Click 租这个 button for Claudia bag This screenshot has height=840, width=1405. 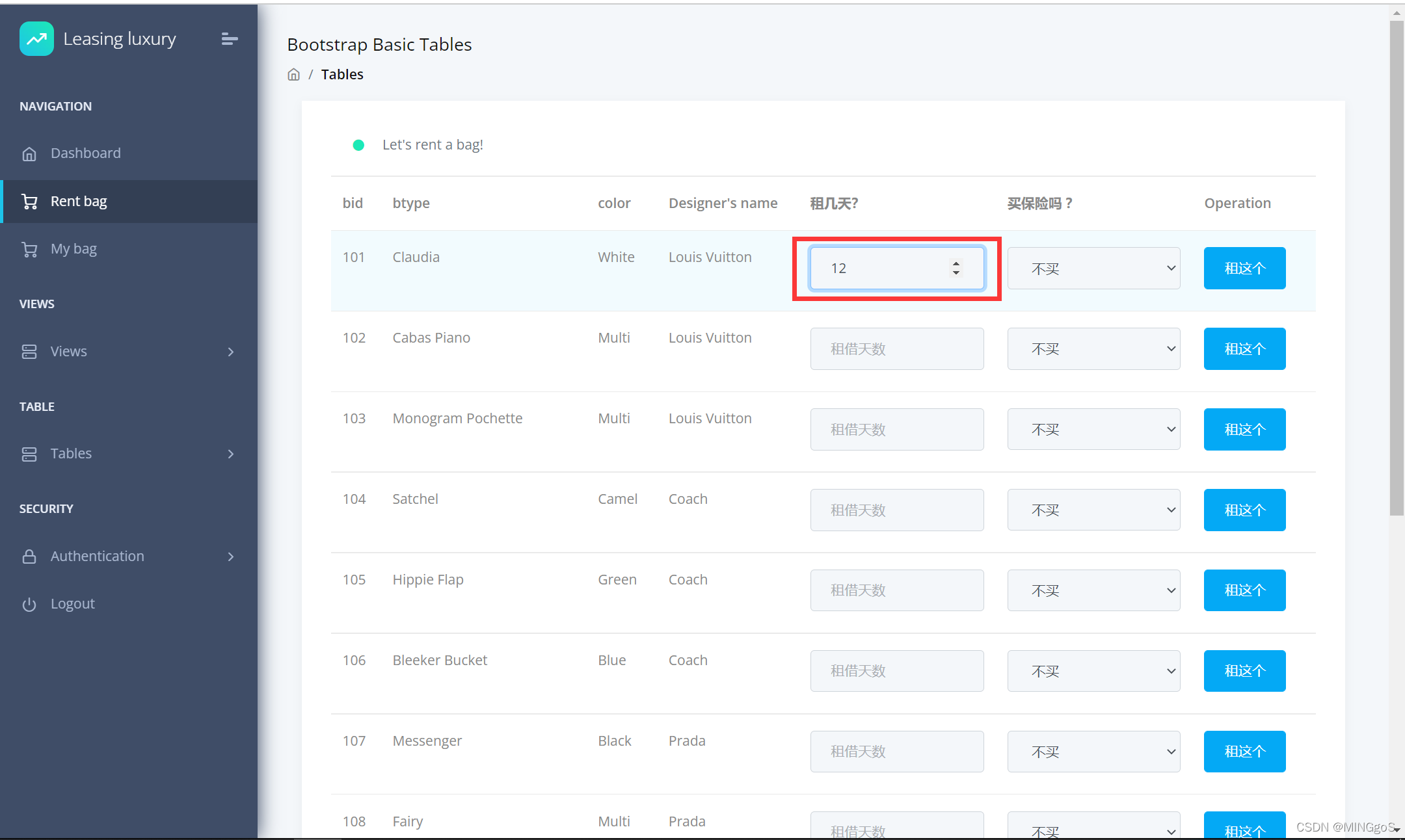pyautogui.click(x=1244, y=267)
